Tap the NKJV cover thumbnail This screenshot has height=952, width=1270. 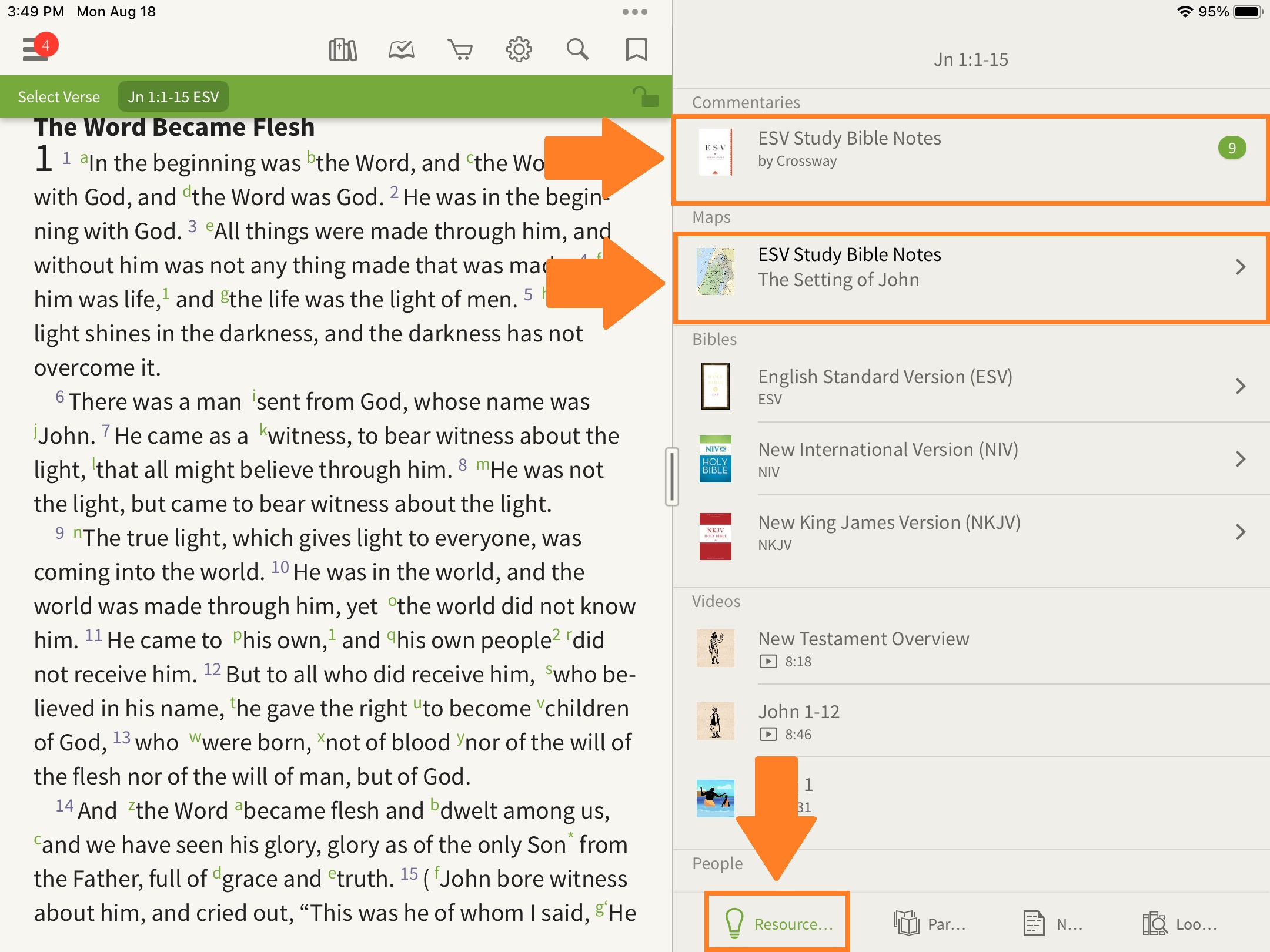pyautogui.click(x=716, y=536)
